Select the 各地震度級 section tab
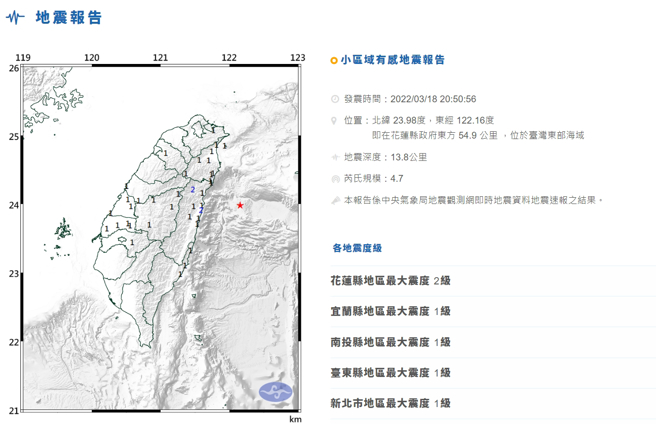This screenshot has height=424, width=656. [357, 248]
